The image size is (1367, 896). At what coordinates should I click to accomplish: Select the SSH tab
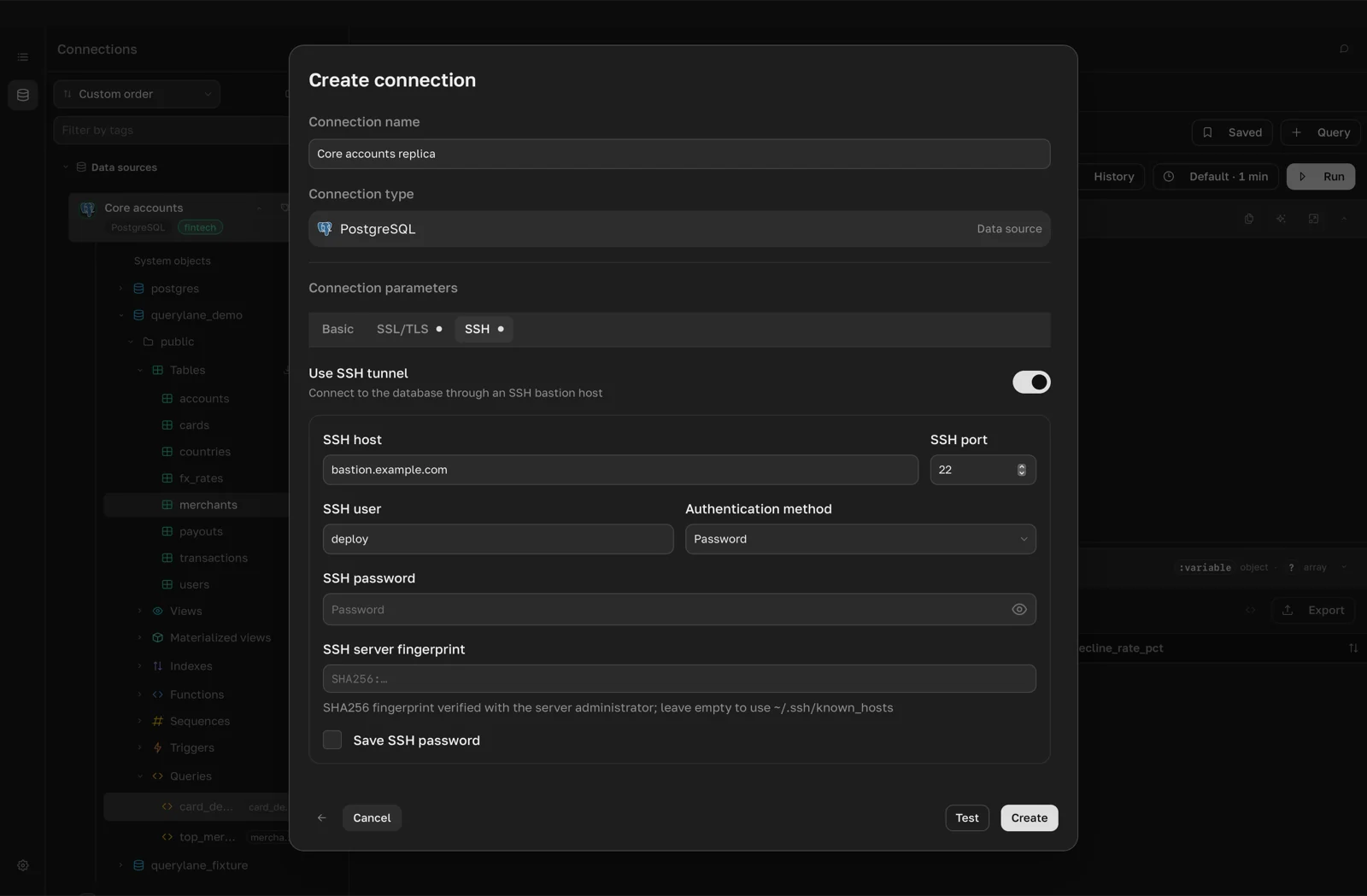point(484,329)
